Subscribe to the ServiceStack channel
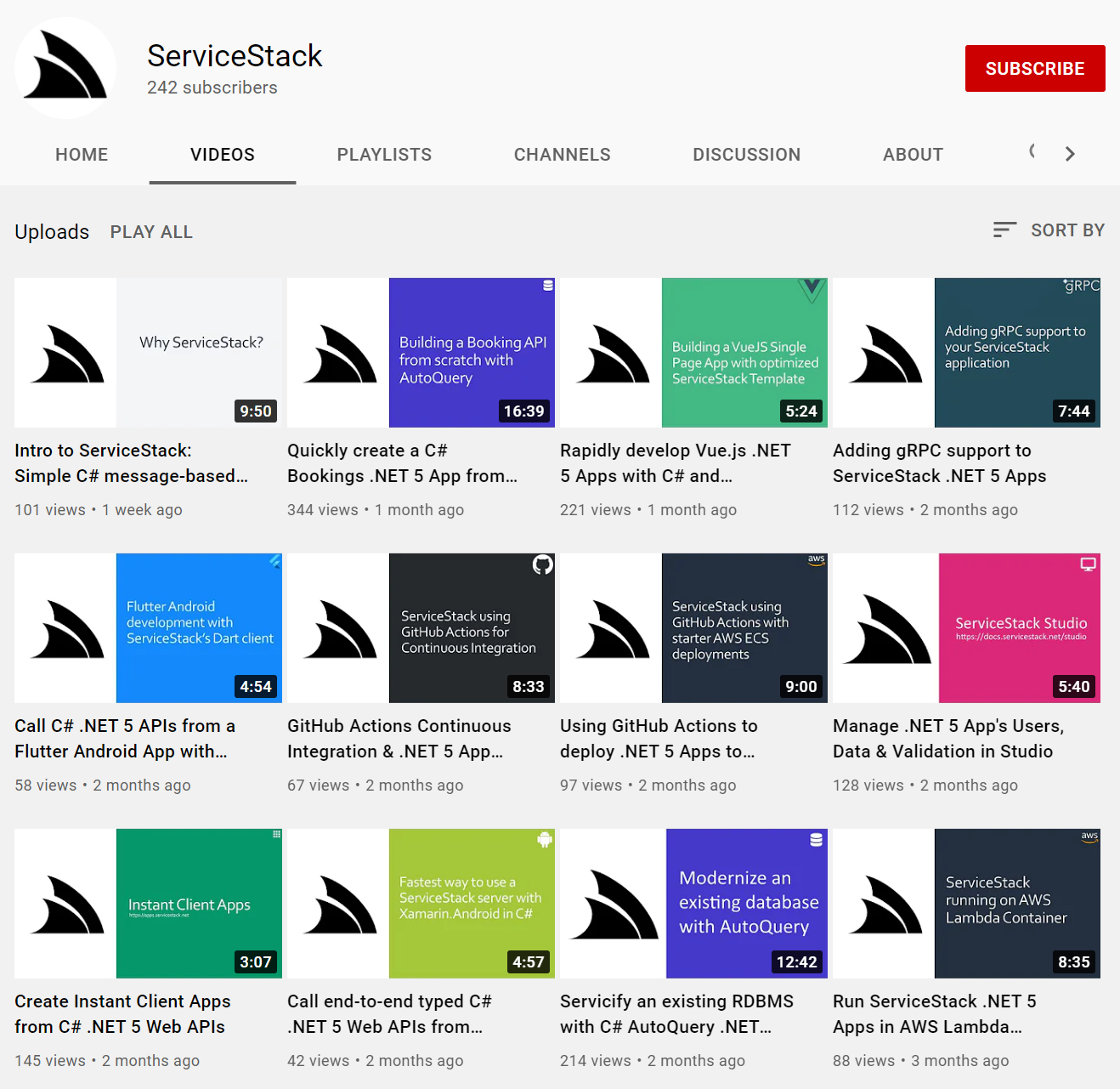1120x1089 pixels. click(x=1035, y=68)
